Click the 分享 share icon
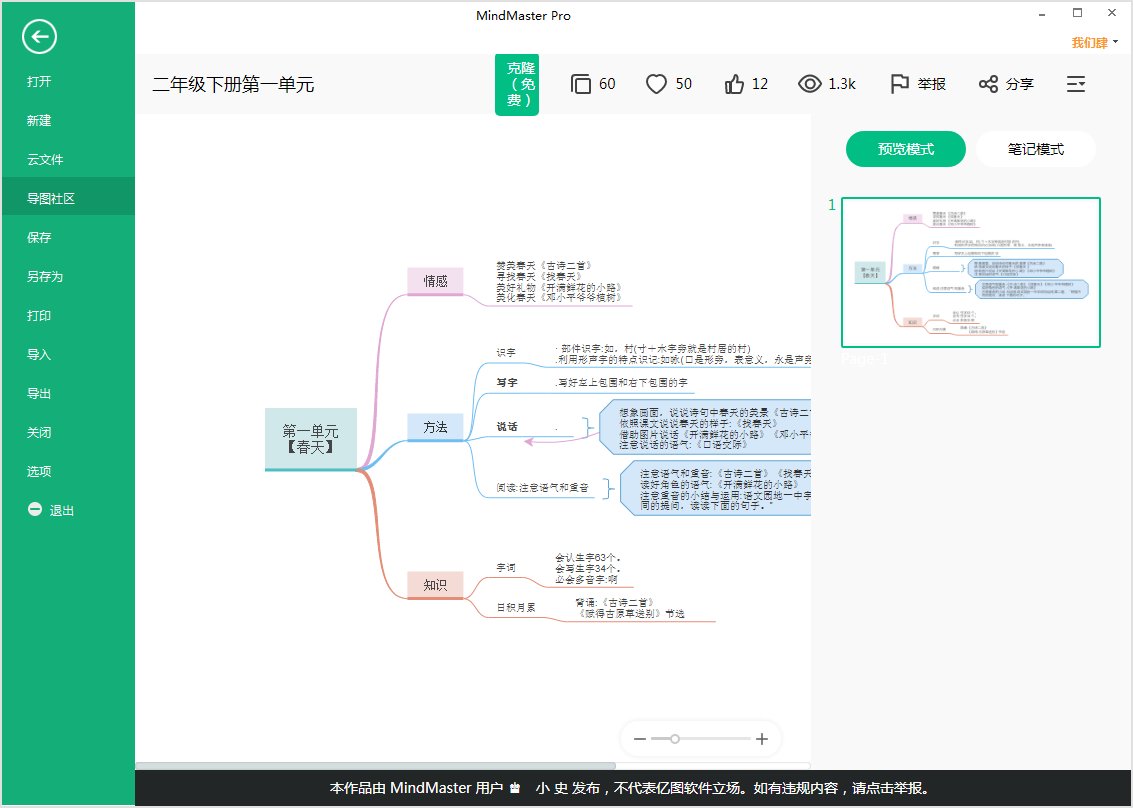 [988, 84]
